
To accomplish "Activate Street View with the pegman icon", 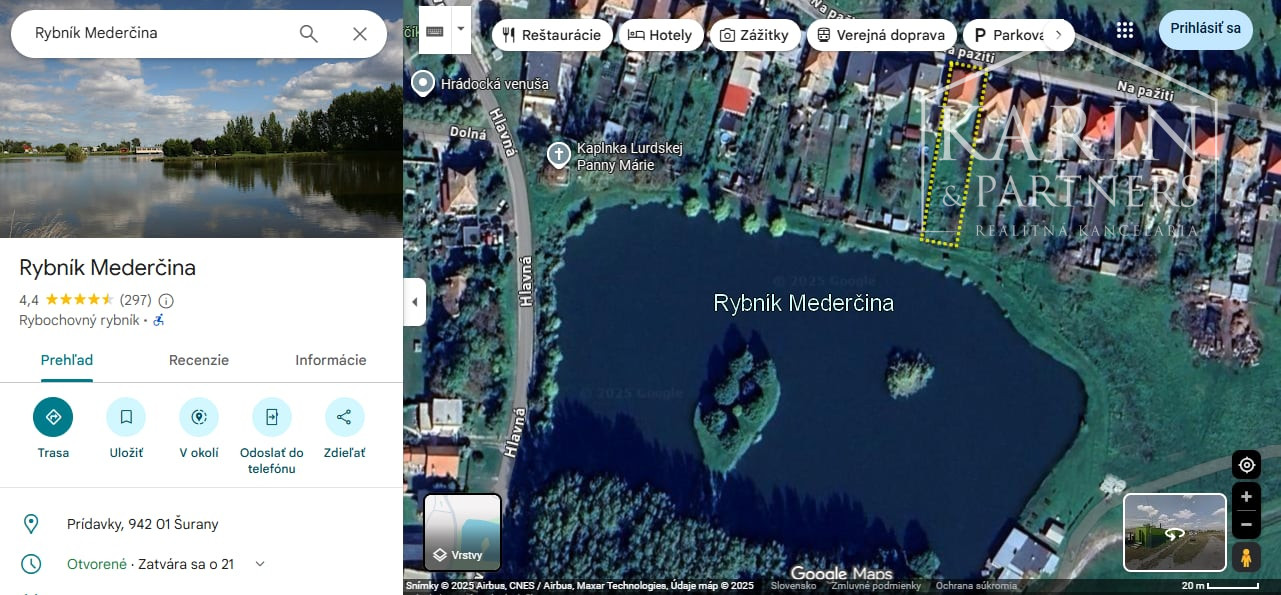I will tap(1246, 558).
